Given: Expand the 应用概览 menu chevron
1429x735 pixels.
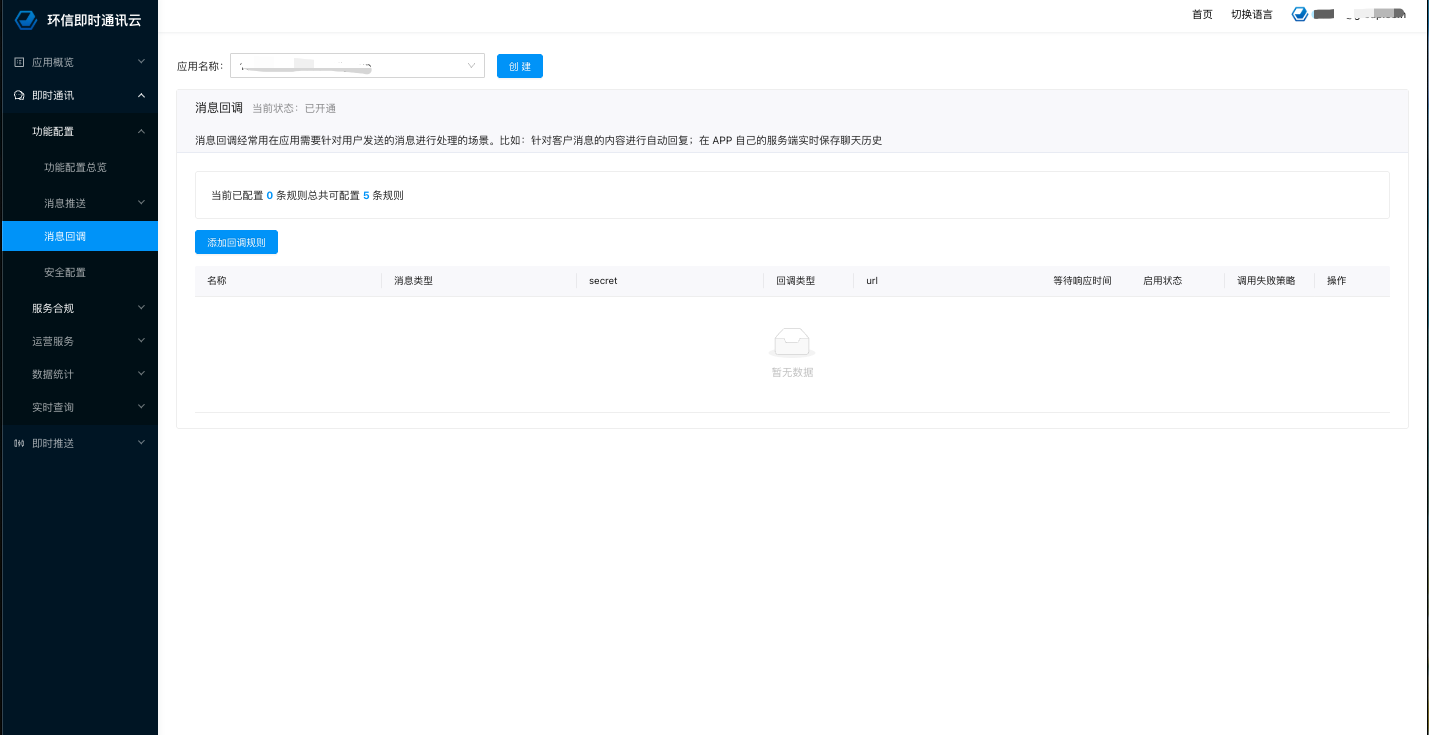Looking at the screenshot, I should [x=141, y=62].
